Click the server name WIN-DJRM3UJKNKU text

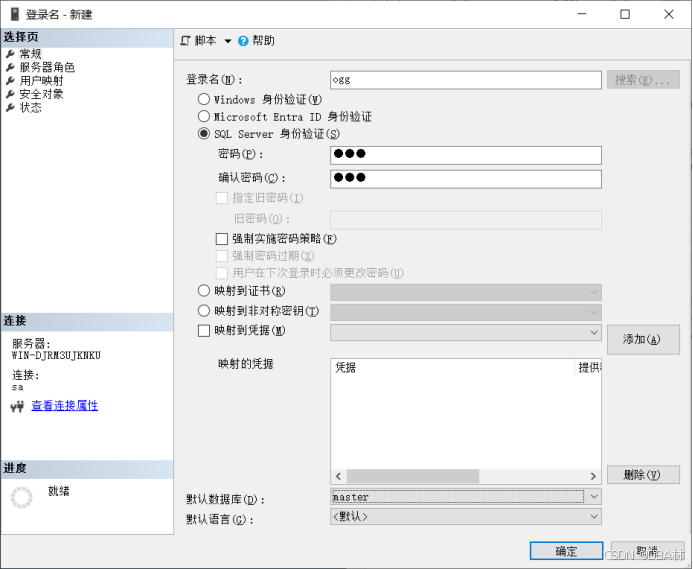point(56,355)
